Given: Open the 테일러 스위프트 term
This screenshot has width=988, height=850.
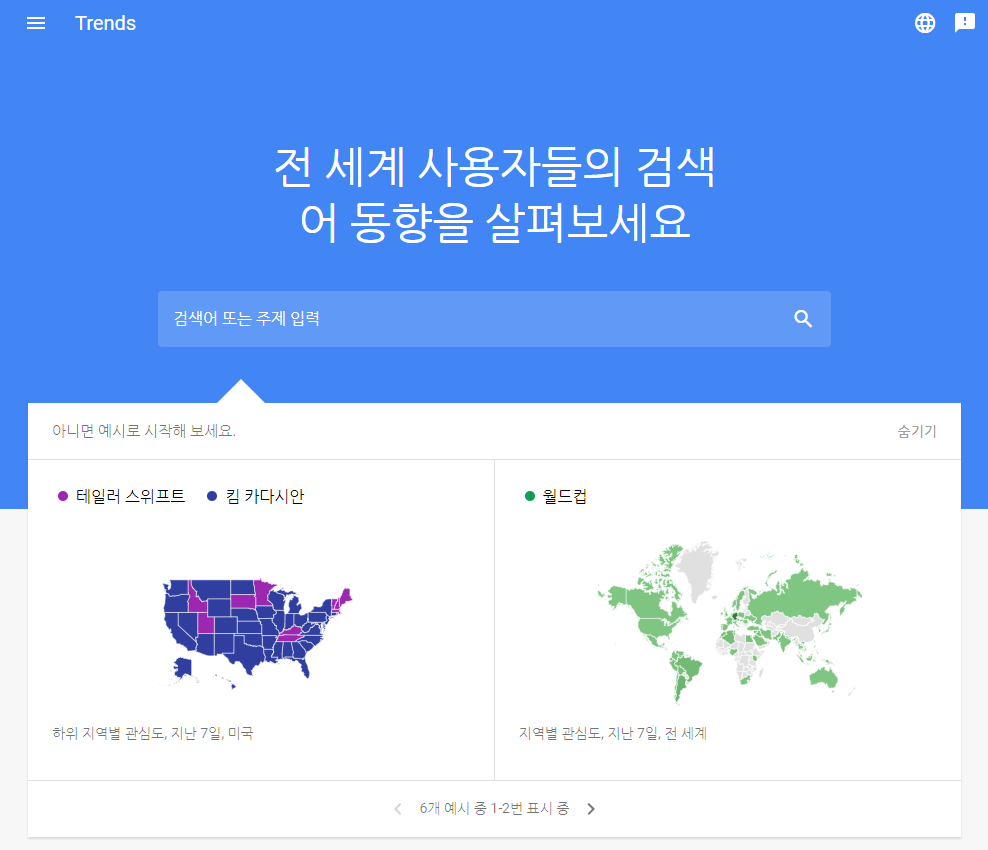Looking at the screenshot, I should pyautogui.click(x=130, y=497).
